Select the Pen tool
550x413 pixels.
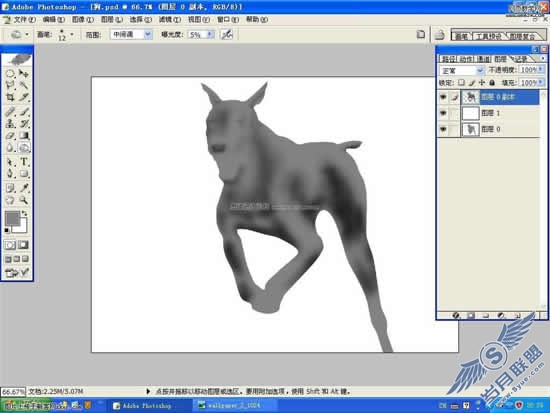pos(10,173)
